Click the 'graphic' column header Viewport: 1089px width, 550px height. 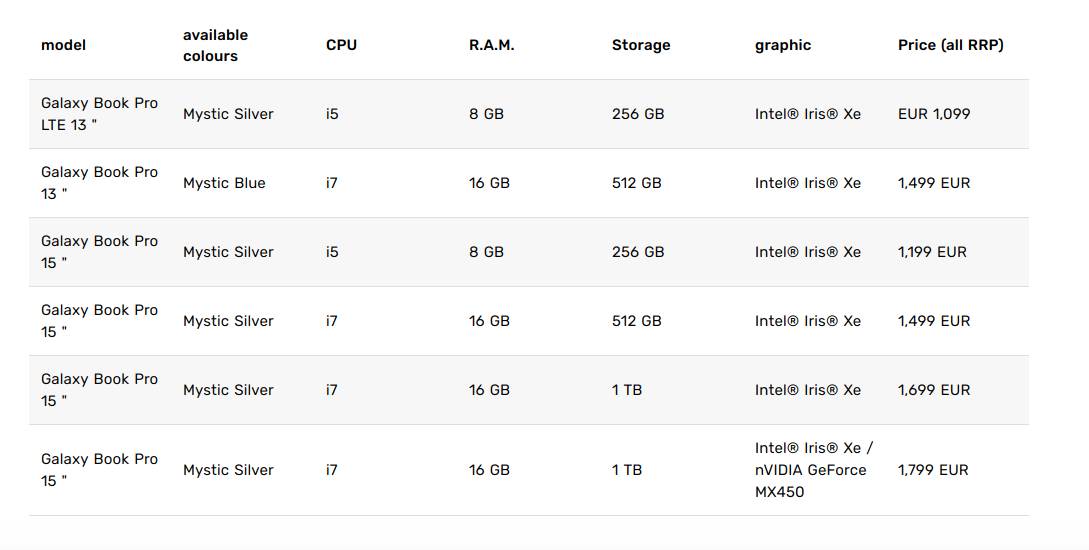[x=783, y=45]
